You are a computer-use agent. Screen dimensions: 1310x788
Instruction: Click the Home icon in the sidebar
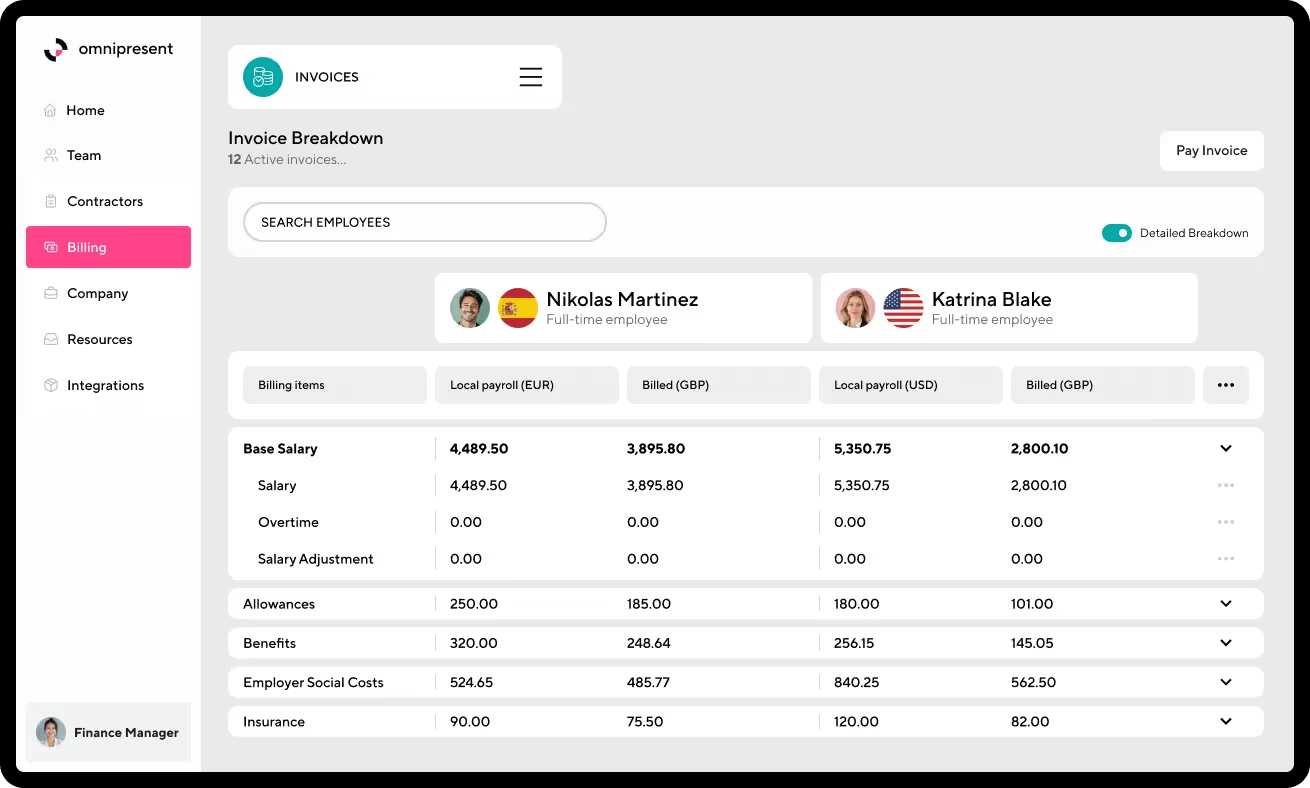pos(50,110)
